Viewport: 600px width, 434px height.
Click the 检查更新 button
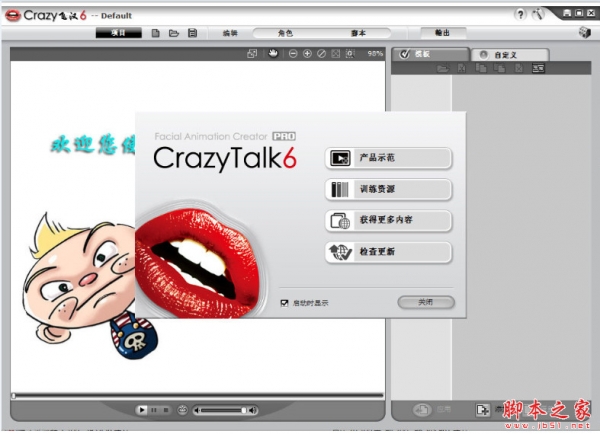388,252
